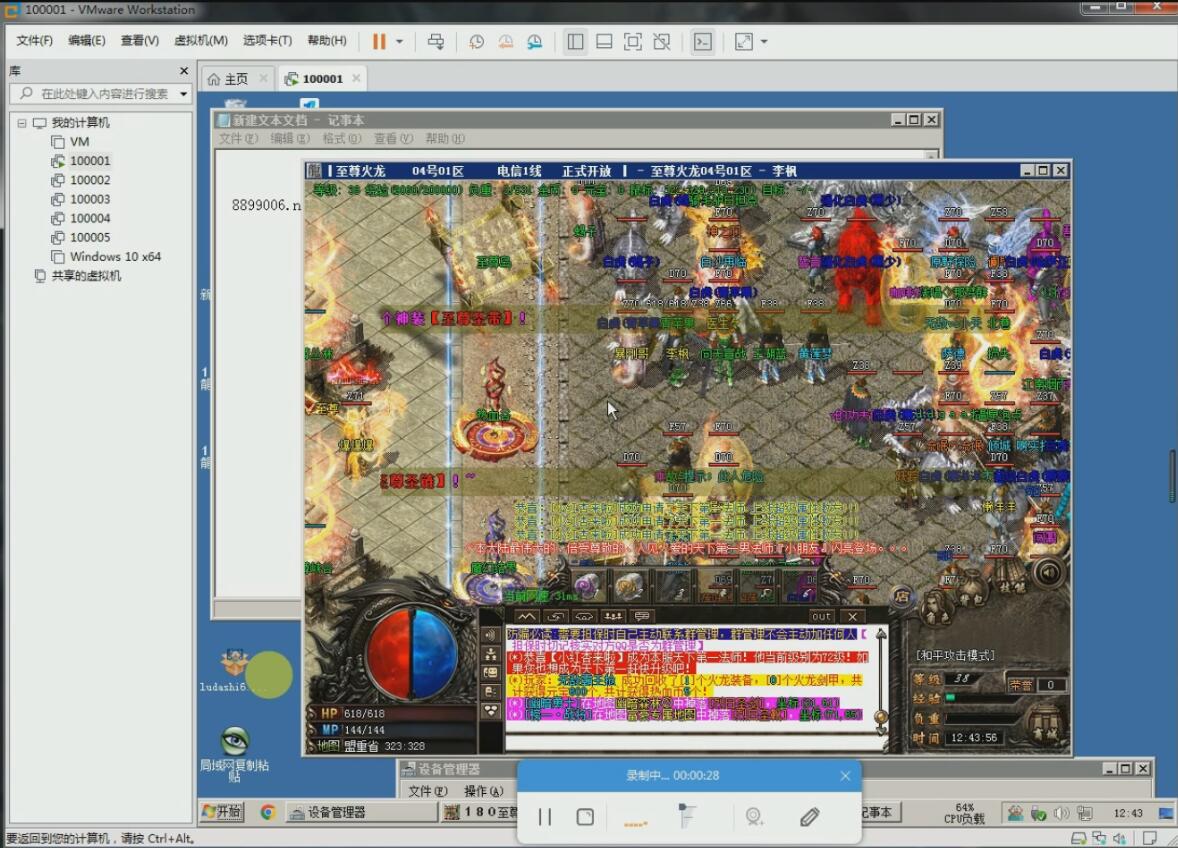Close the recording control bar
The image size is (1178, 848).
point(845,776)
